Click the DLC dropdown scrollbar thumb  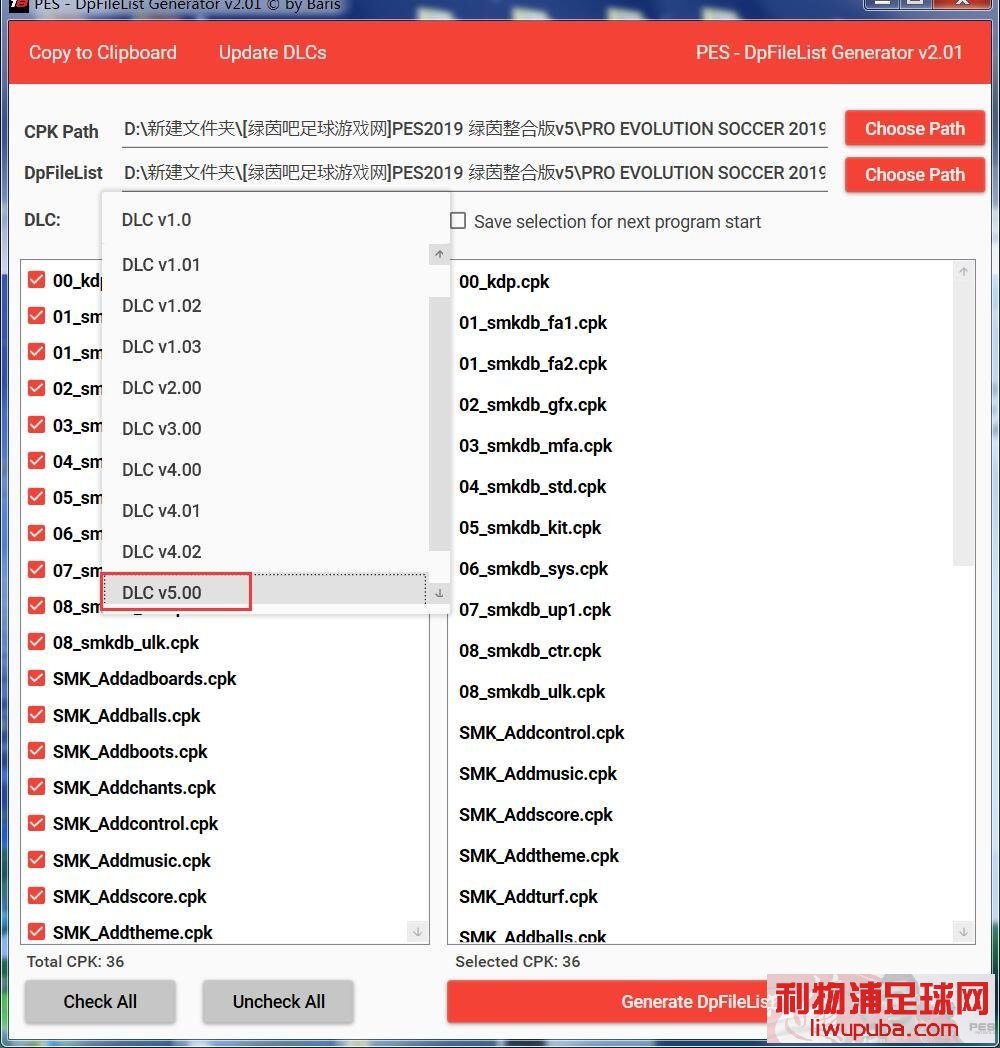pos(439,424)
